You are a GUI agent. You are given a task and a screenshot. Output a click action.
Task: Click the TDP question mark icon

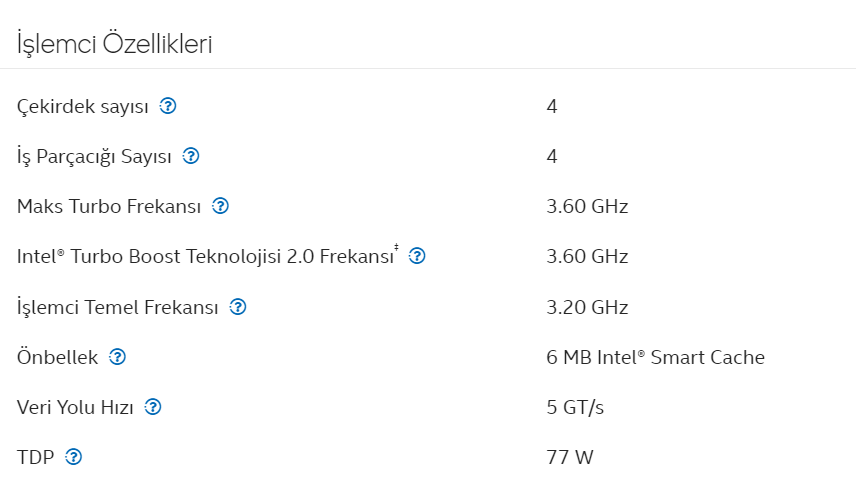pyautogui.click(x=73, y=457)
